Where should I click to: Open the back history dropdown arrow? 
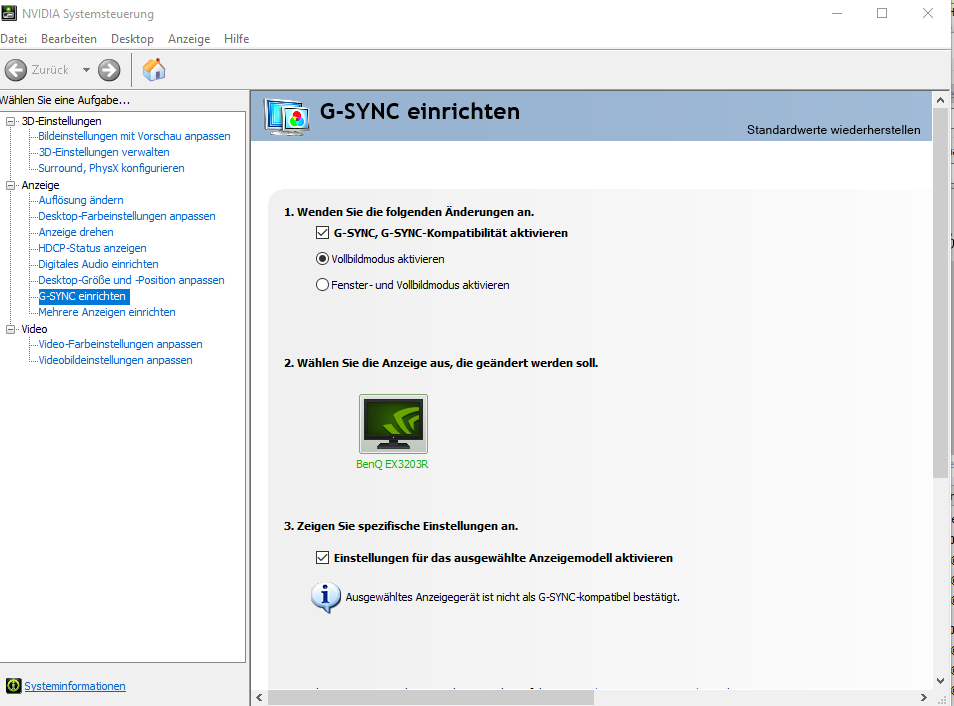(86, 70)
